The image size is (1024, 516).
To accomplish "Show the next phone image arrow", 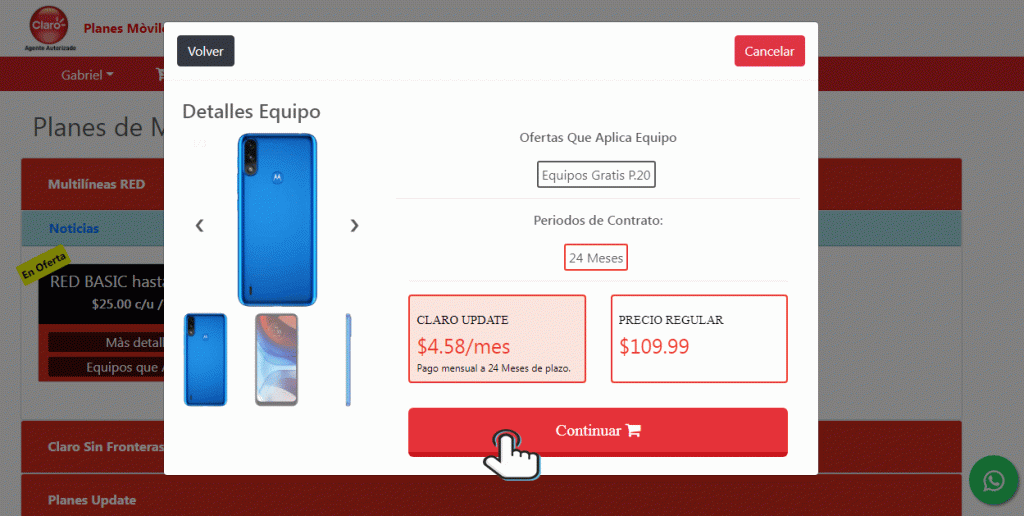I will point(354,225).
